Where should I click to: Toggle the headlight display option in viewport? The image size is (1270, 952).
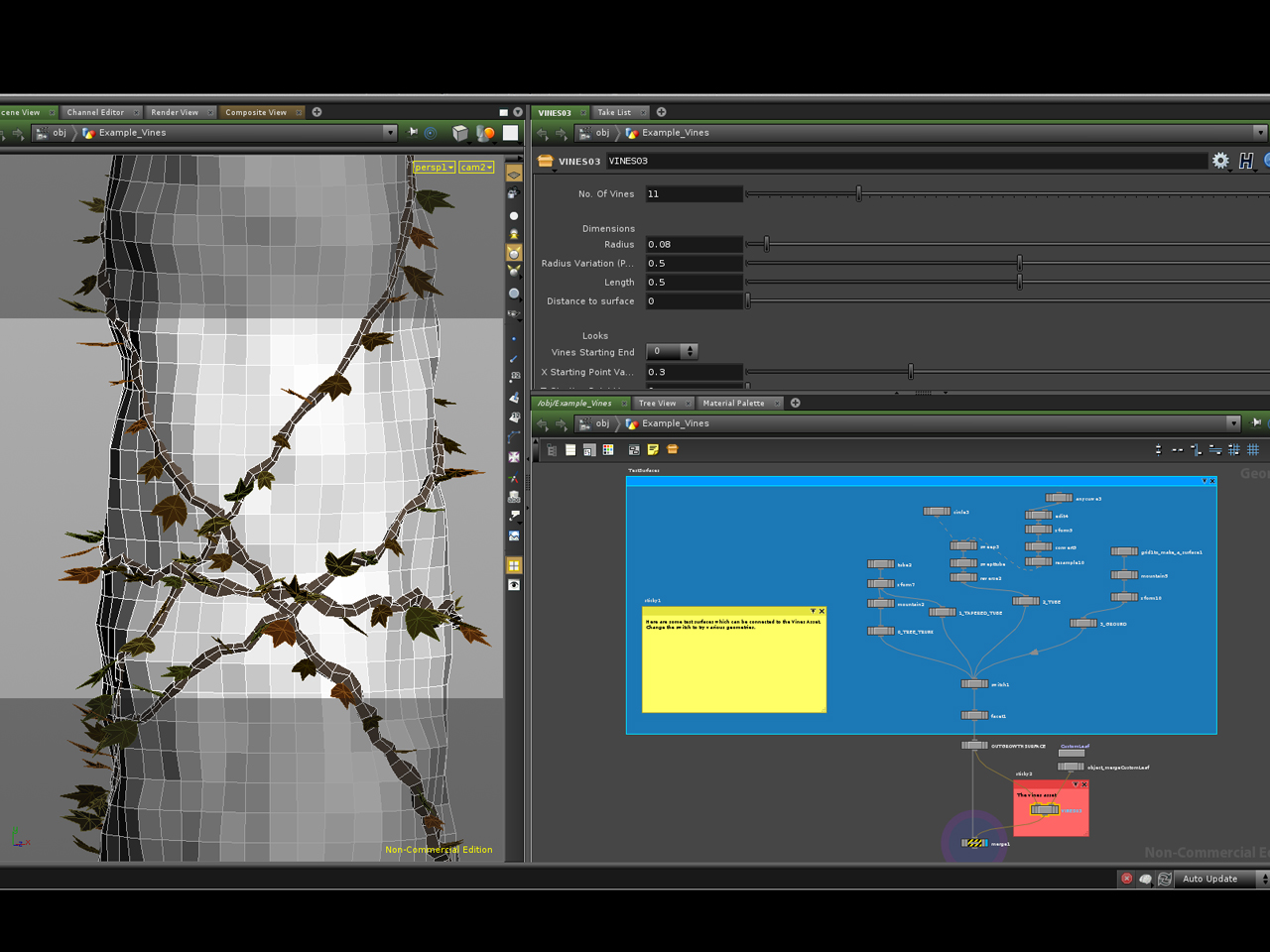[x=514, y=234]
